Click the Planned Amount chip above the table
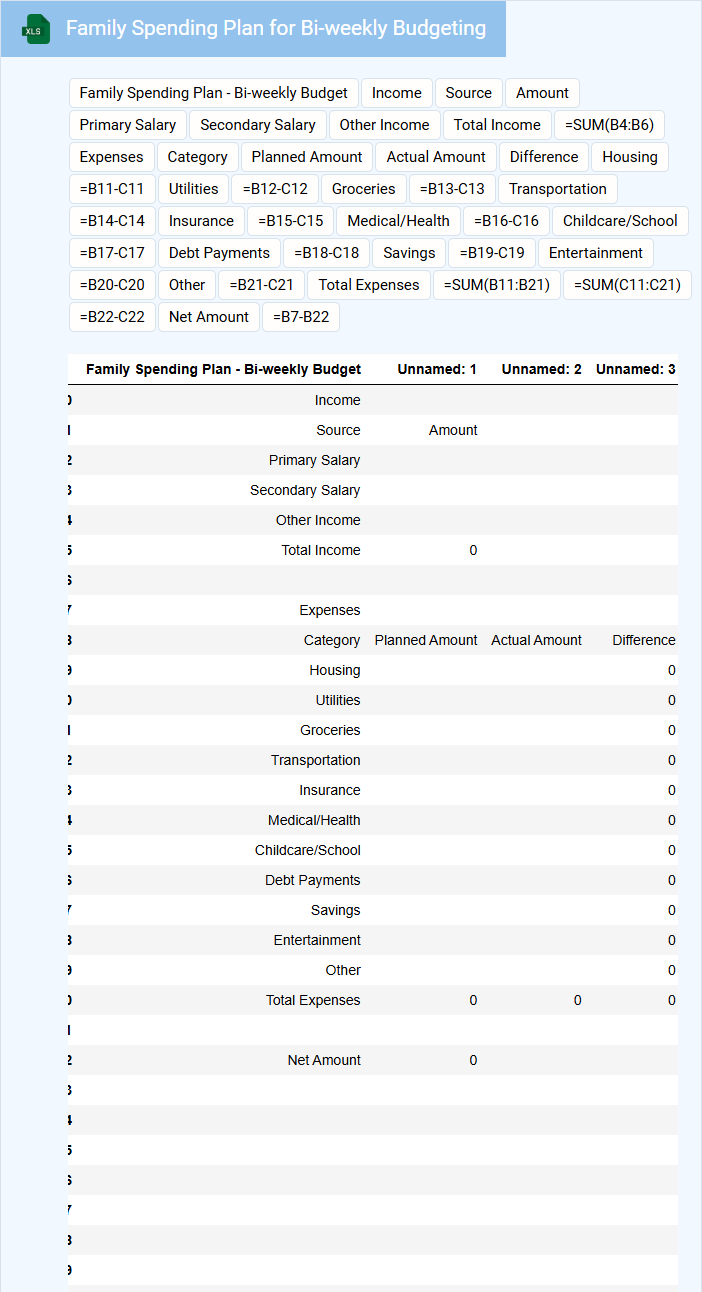The width and height of the screenshot is (702, 1292). (x=307, y=157)
